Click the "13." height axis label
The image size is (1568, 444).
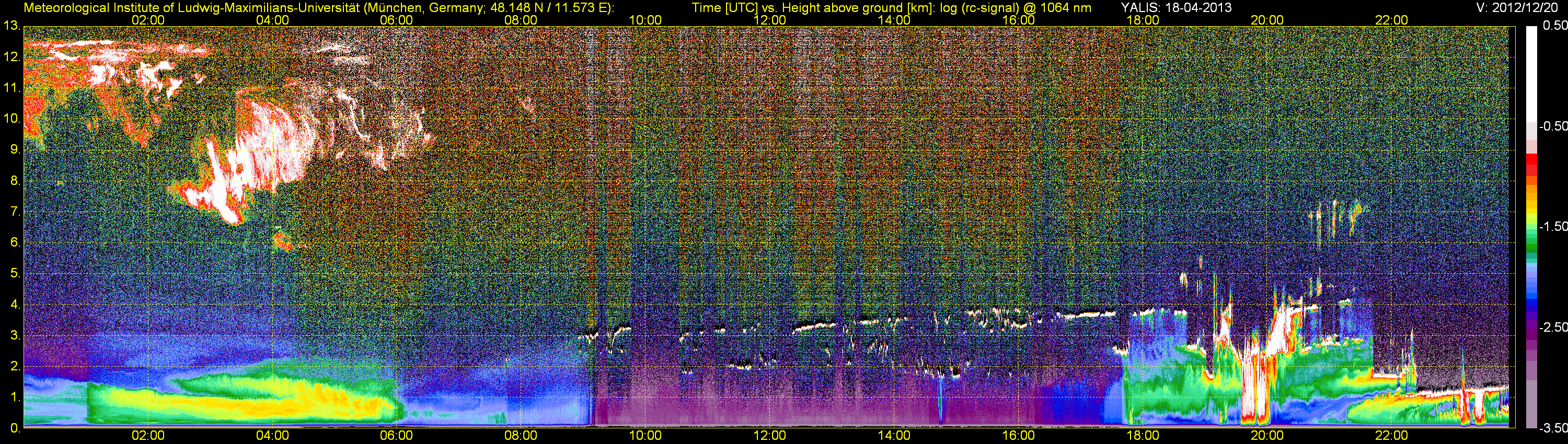coord(11,26)
